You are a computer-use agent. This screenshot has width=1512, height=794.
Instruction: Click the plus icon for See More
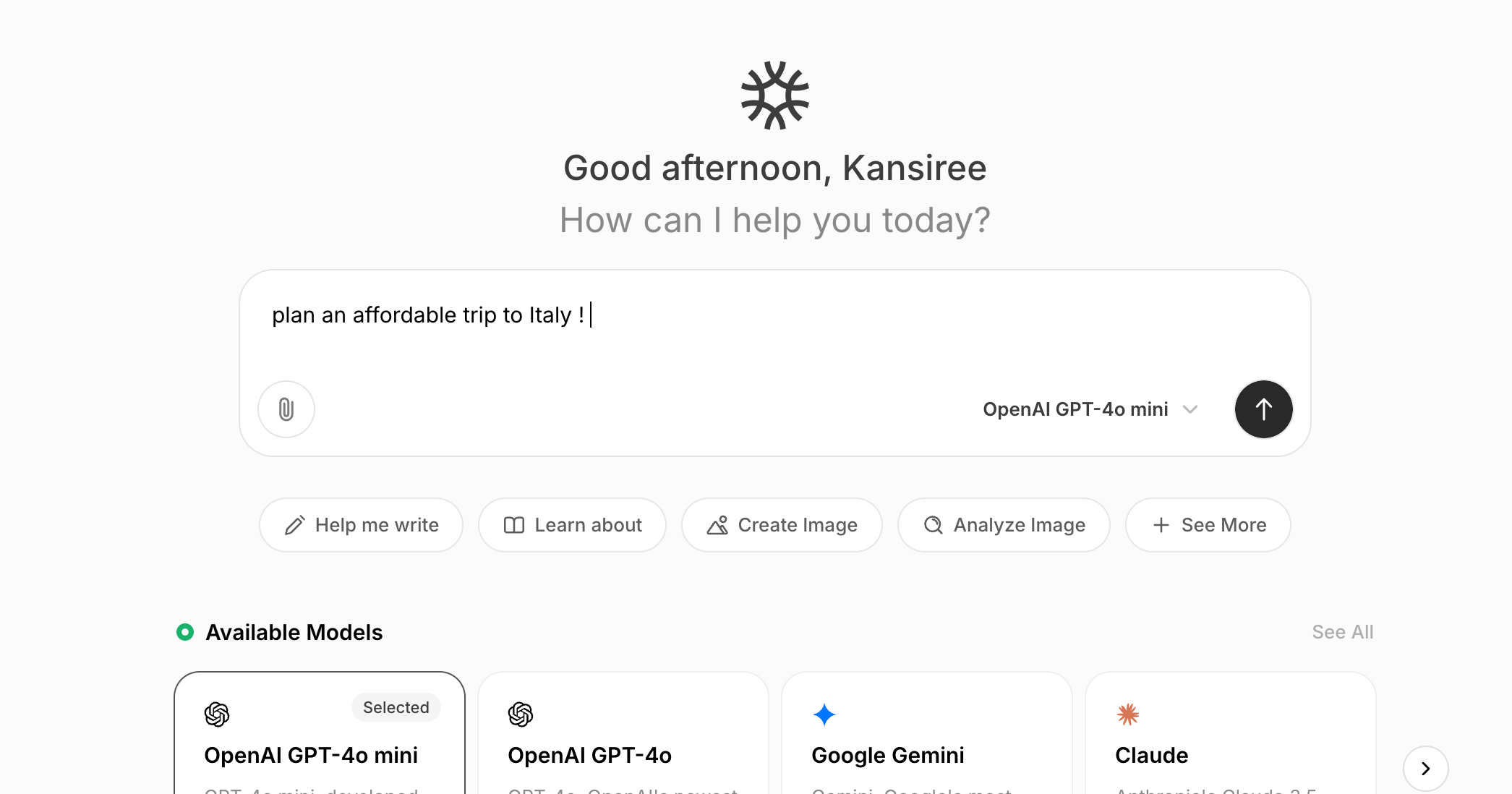click(1161, 525)
